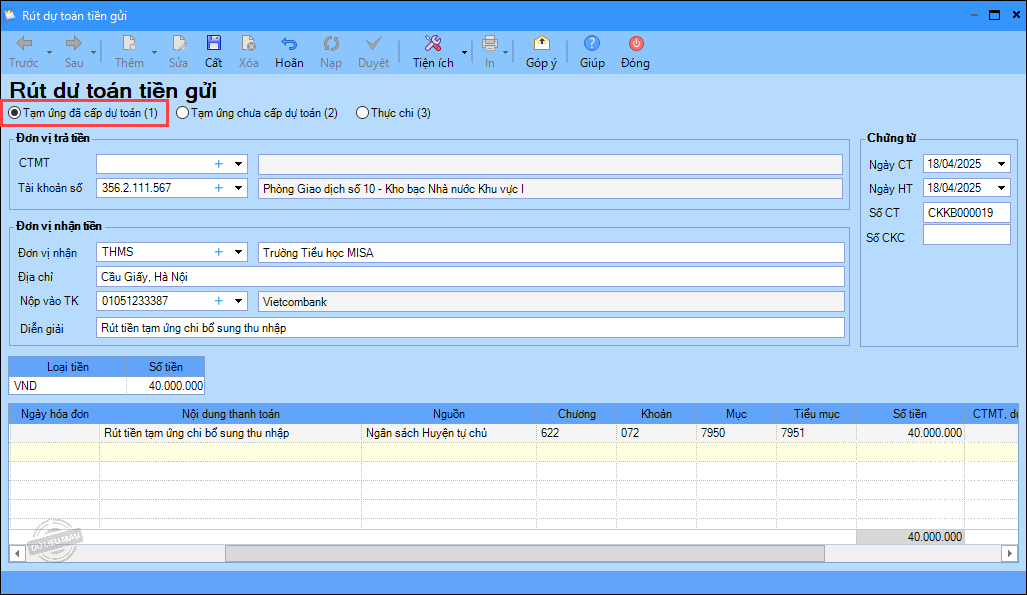Save the voucher with Cất
This screenshot has height=595, width=1027.
[214, 52]
